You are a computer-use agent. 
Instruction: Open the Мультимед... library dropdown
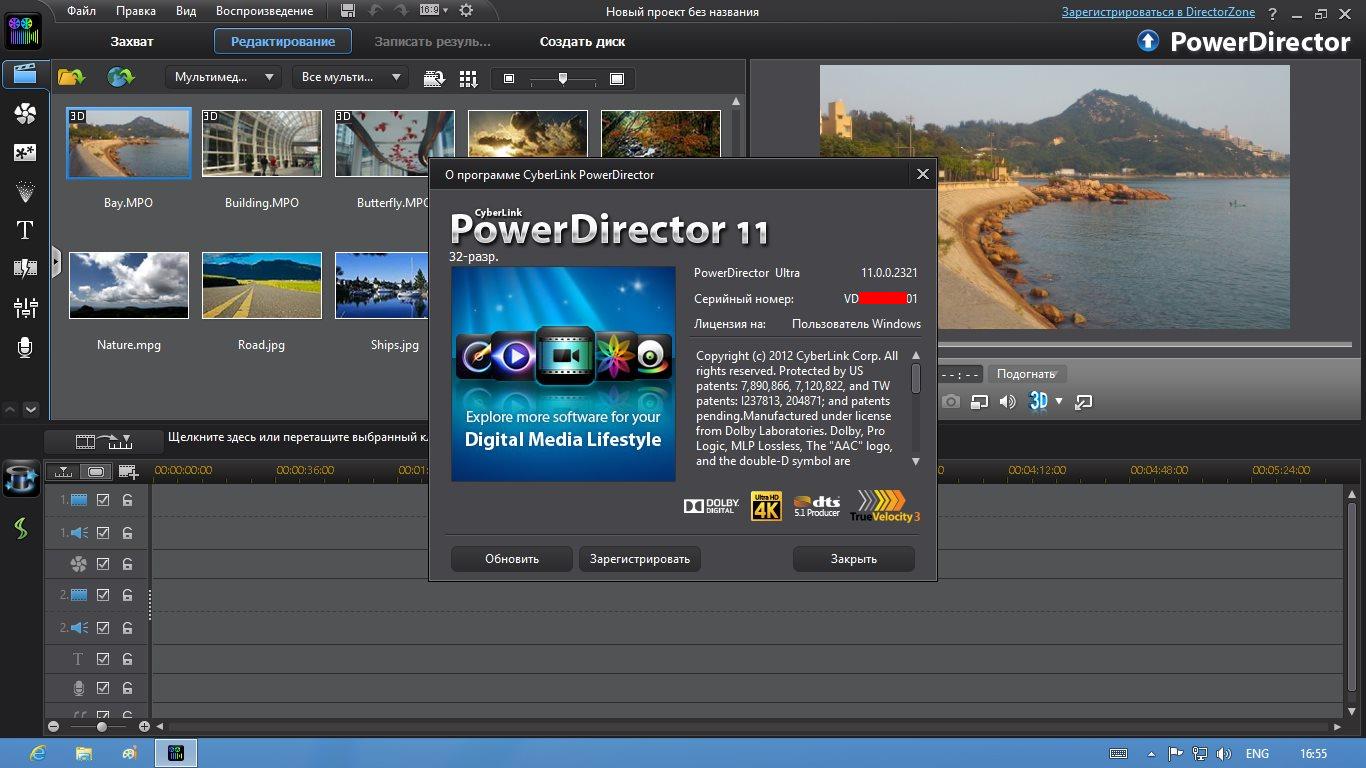tap(223, 77)
